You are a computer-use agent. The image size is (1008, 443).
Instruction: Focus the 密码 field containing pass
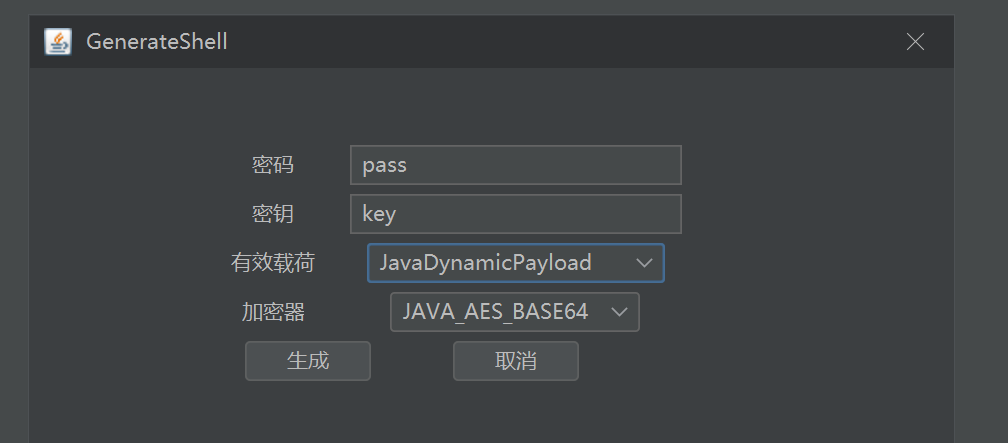point(516,165)
